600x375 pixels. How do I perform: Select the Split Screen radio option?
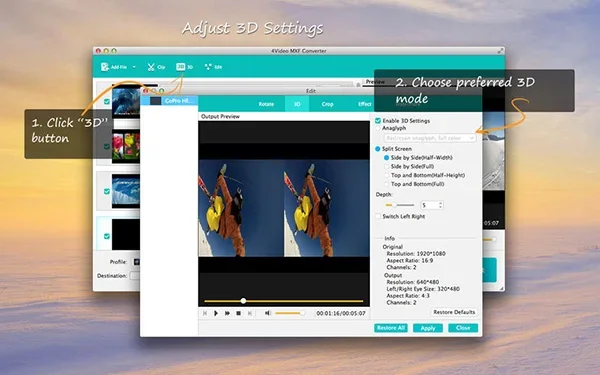pyautogui.click(x=378, y=148)
